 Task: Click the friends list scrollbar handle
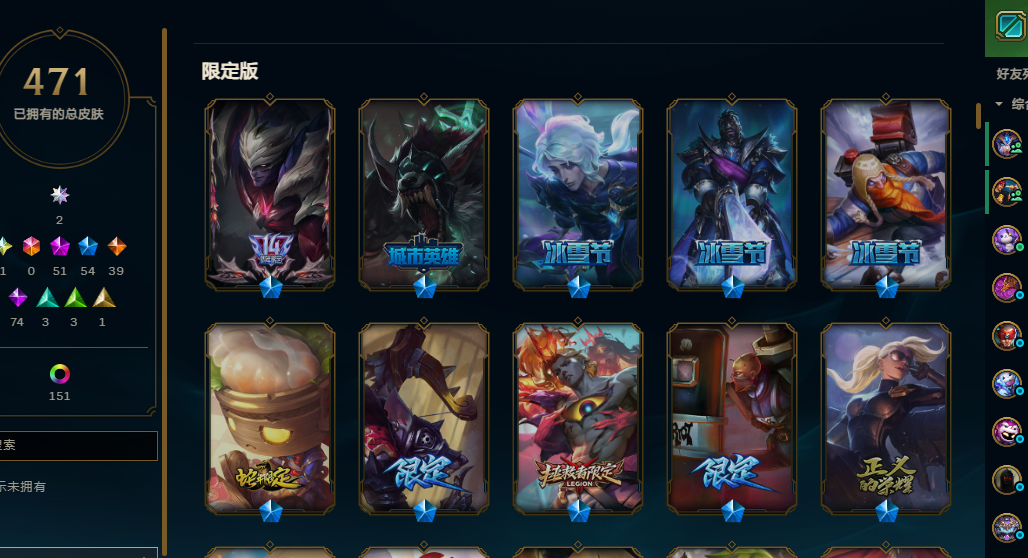(978, 115)
